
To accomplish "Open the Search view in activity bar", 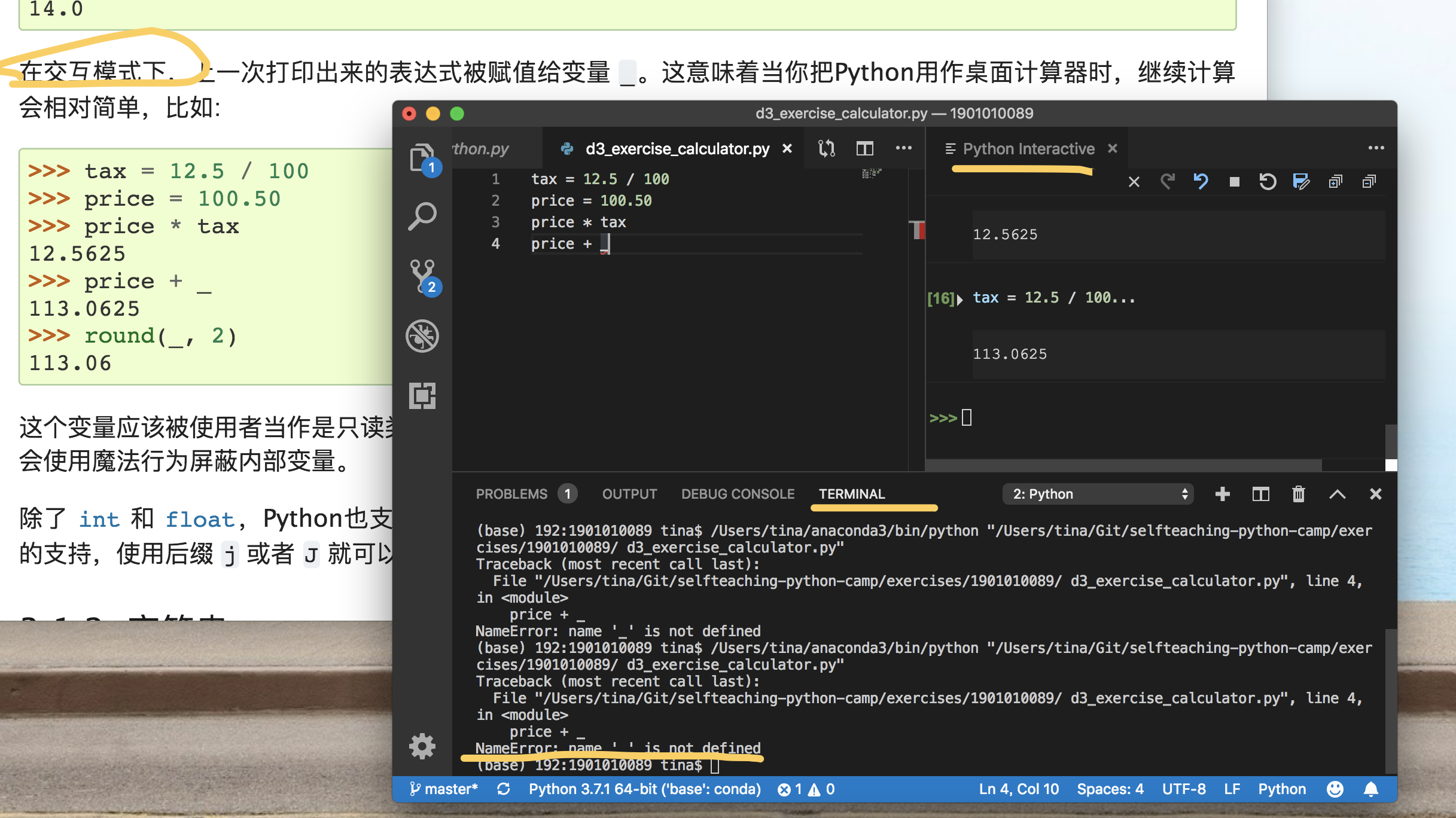I will [423, 216].
